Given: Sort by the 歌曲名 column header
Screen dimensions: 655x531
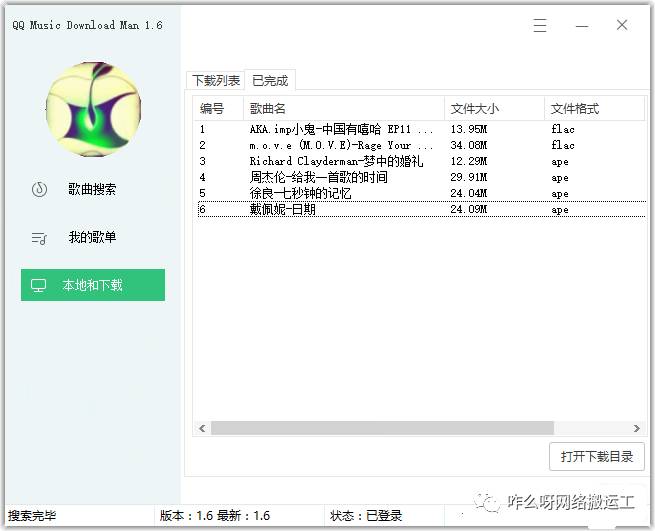Looking at the screenshot, I should [344, 109].
